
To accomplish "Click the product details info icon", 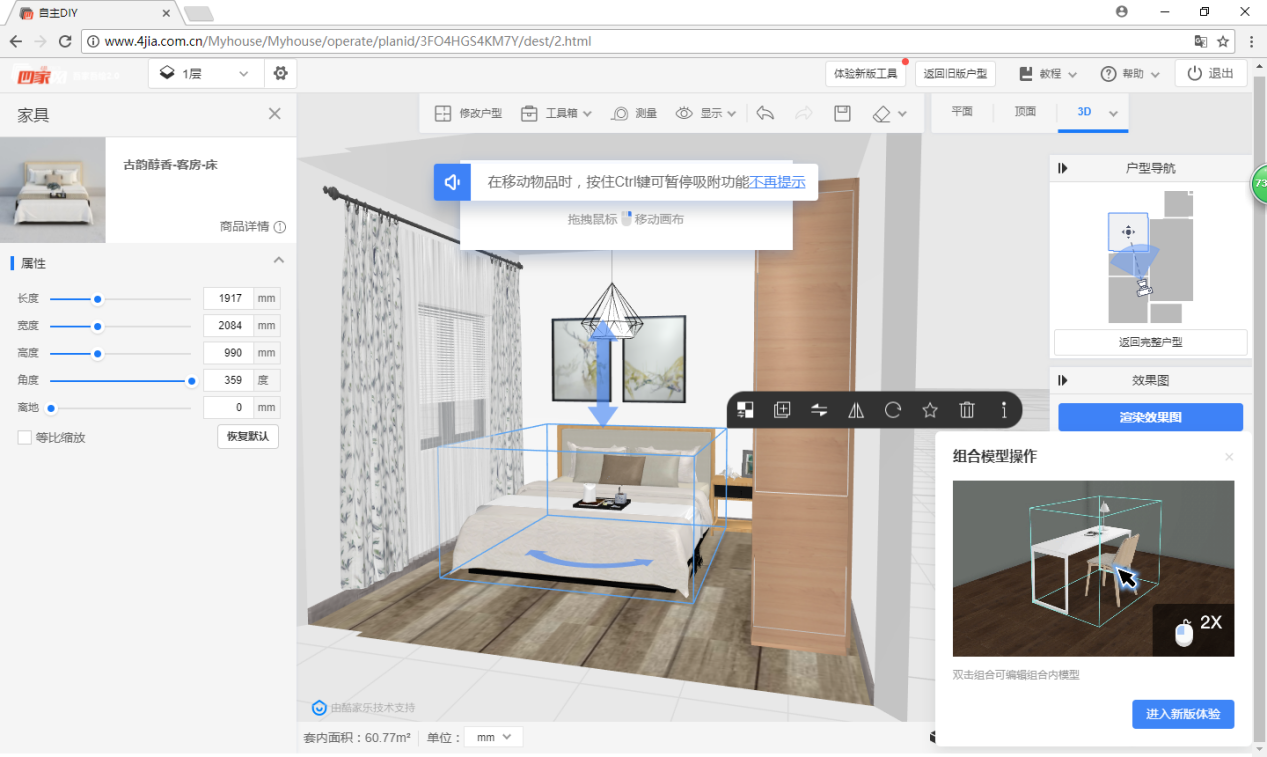I will click(x=280, y=227).
